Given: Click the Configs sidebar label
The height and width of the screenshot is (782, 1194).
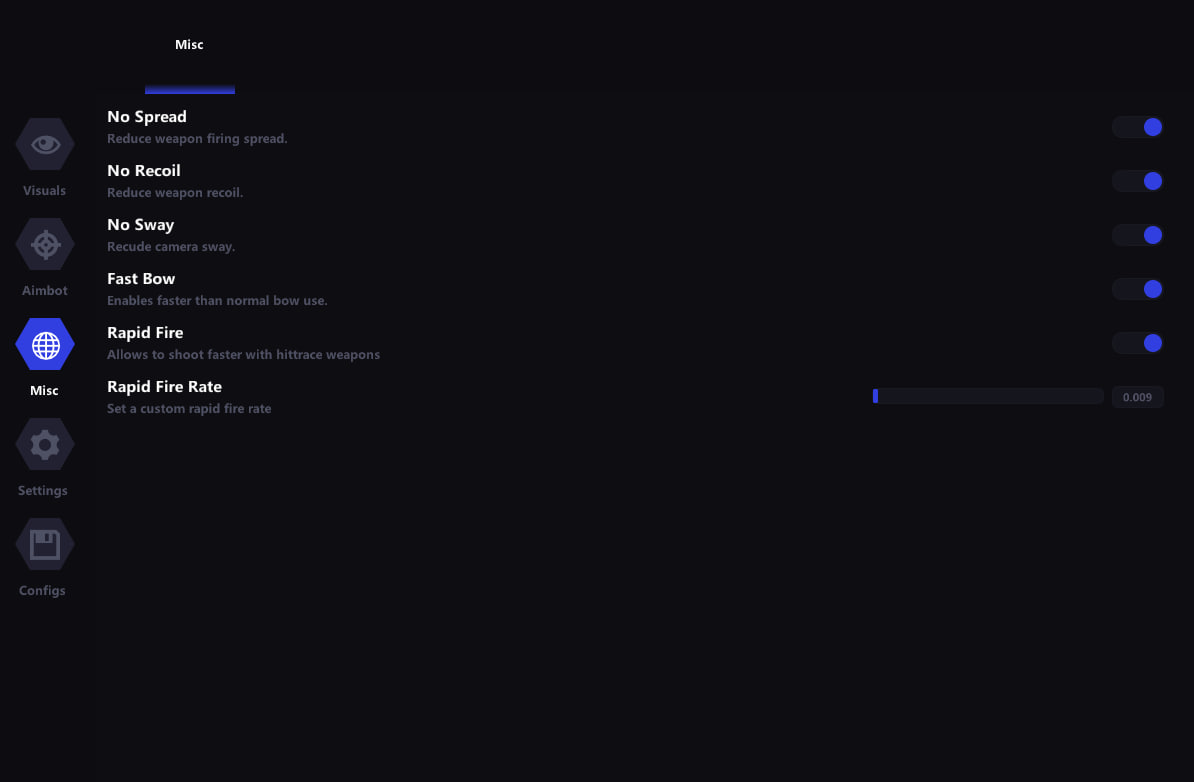Looking at the screenshot, I should pos(42,591).
